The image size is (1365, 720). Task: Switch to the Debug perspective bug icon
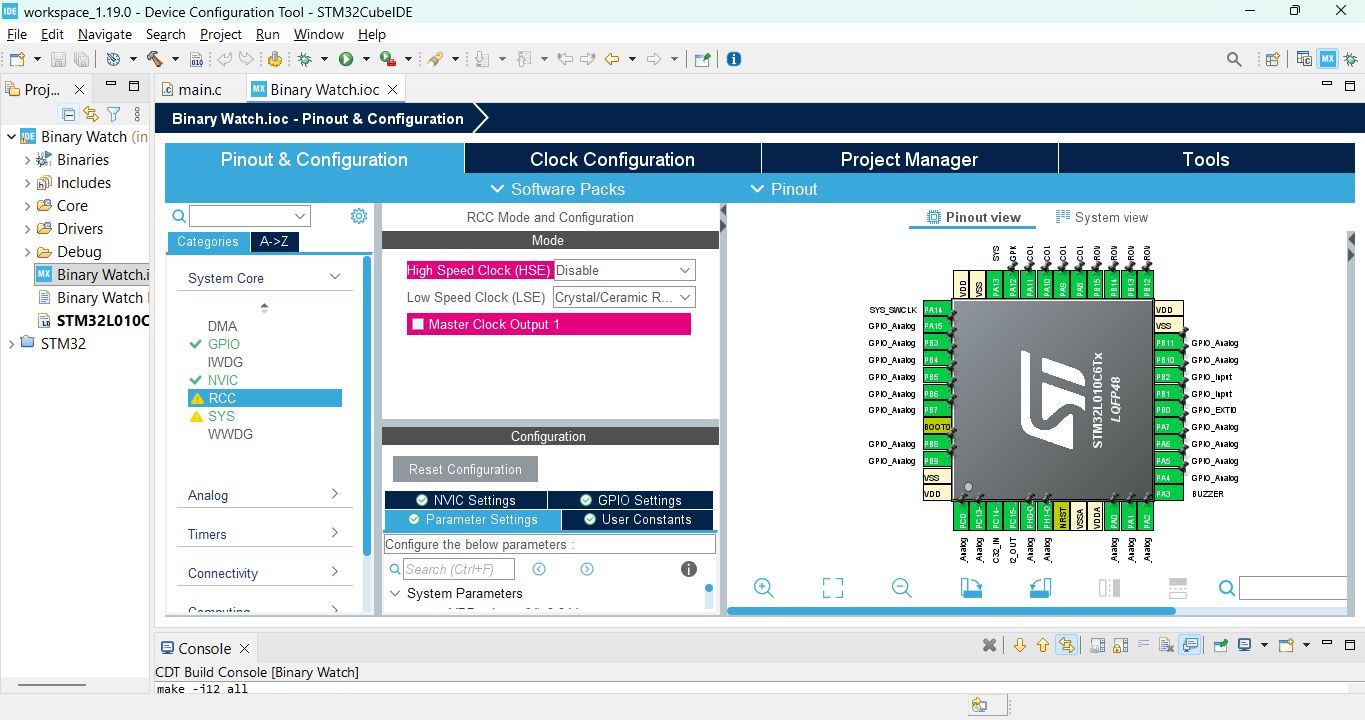click(x=1350, y=59)
